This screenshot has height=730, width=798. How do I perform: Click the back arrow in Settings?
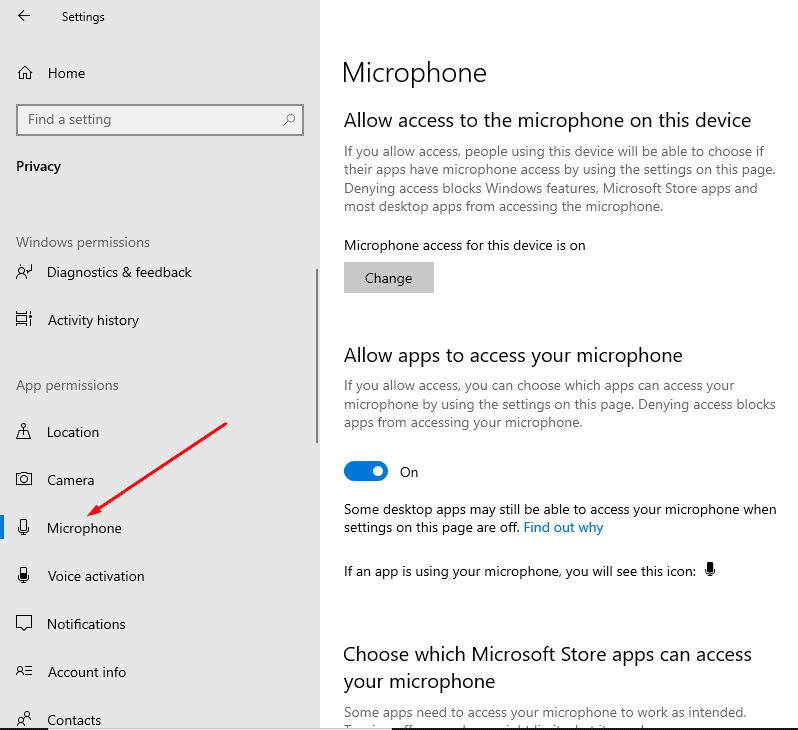pos(24,16)
